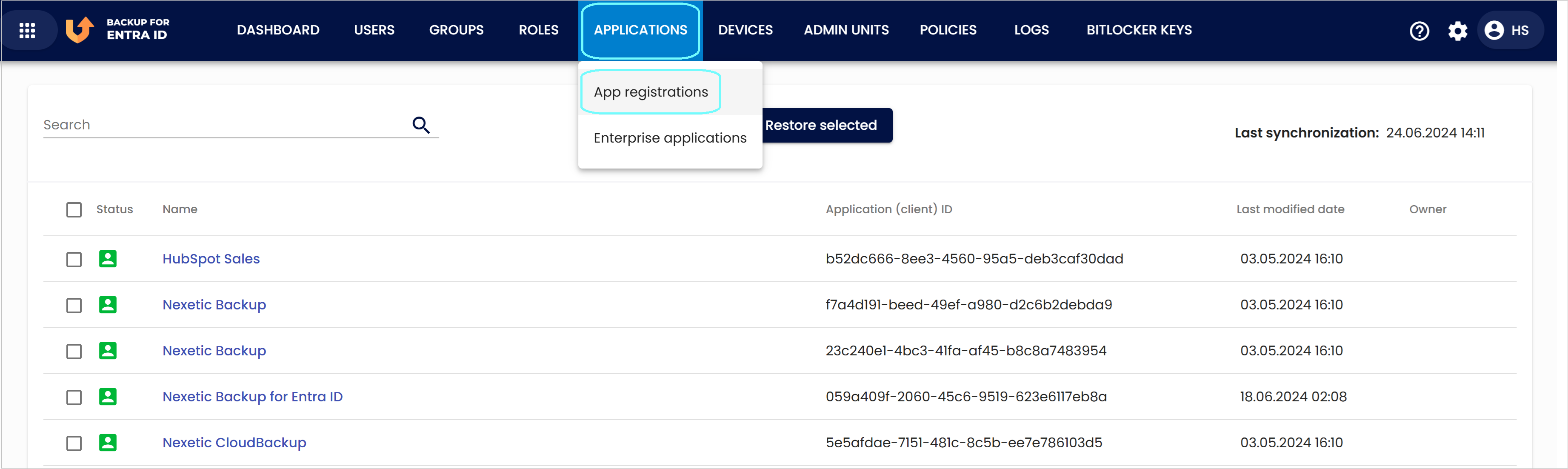Collapse the Applications dropdown menu
The height and width of the screenshot is (469, 1568).
640,30
